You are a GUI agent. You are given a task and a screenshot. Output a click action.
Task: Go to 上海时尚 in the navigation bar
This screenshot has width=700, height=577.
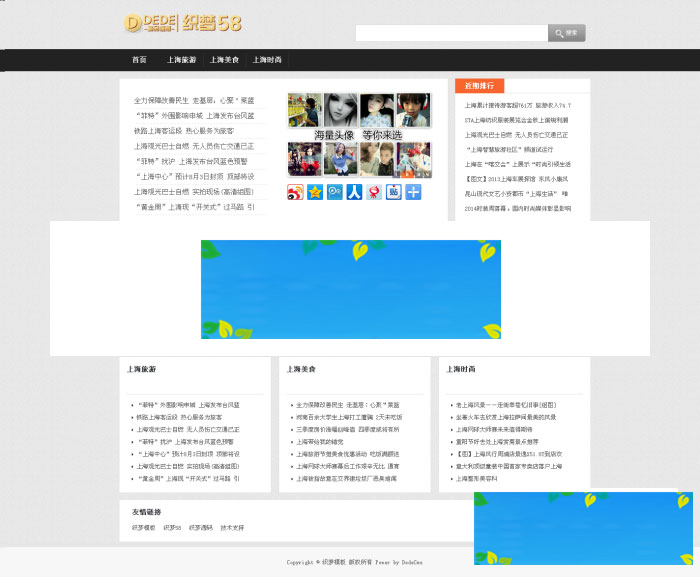click(267, 60)
